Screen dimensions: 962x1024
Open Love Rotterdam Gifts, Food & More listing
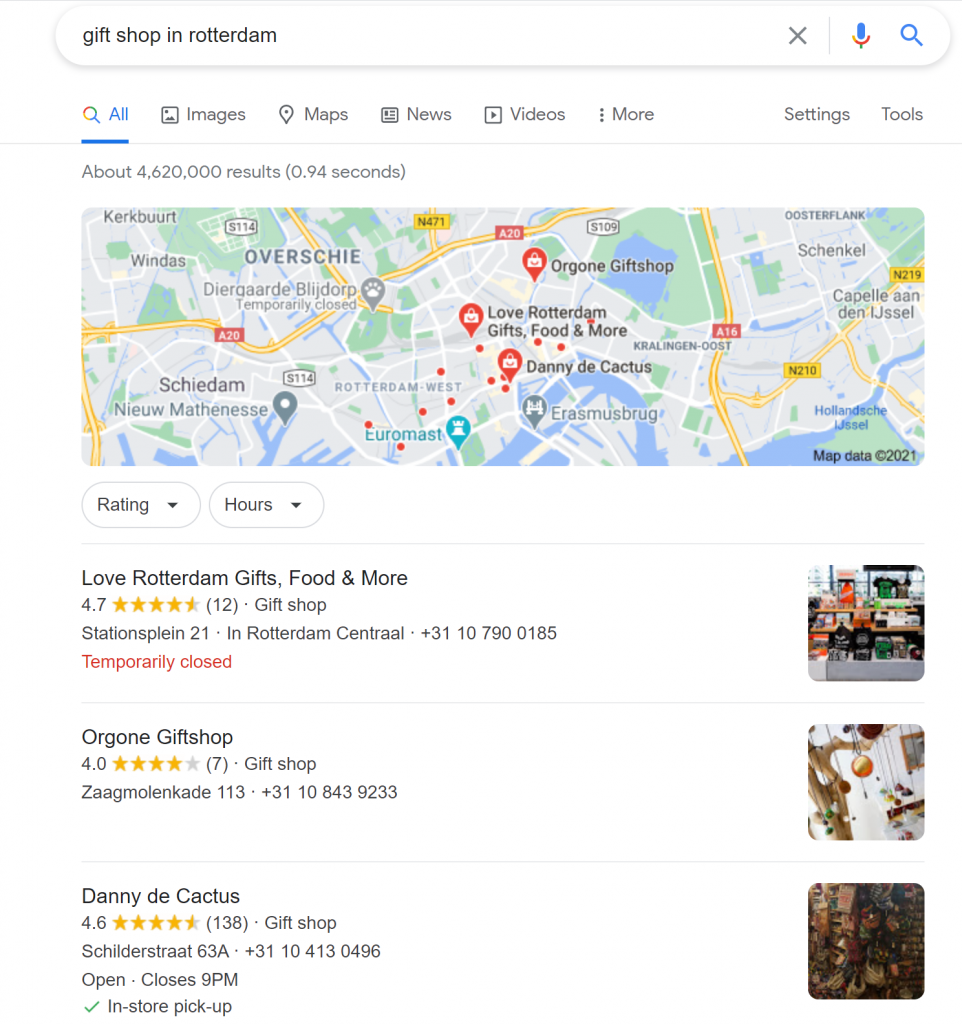pyautogui.click(x=244, y=578)
